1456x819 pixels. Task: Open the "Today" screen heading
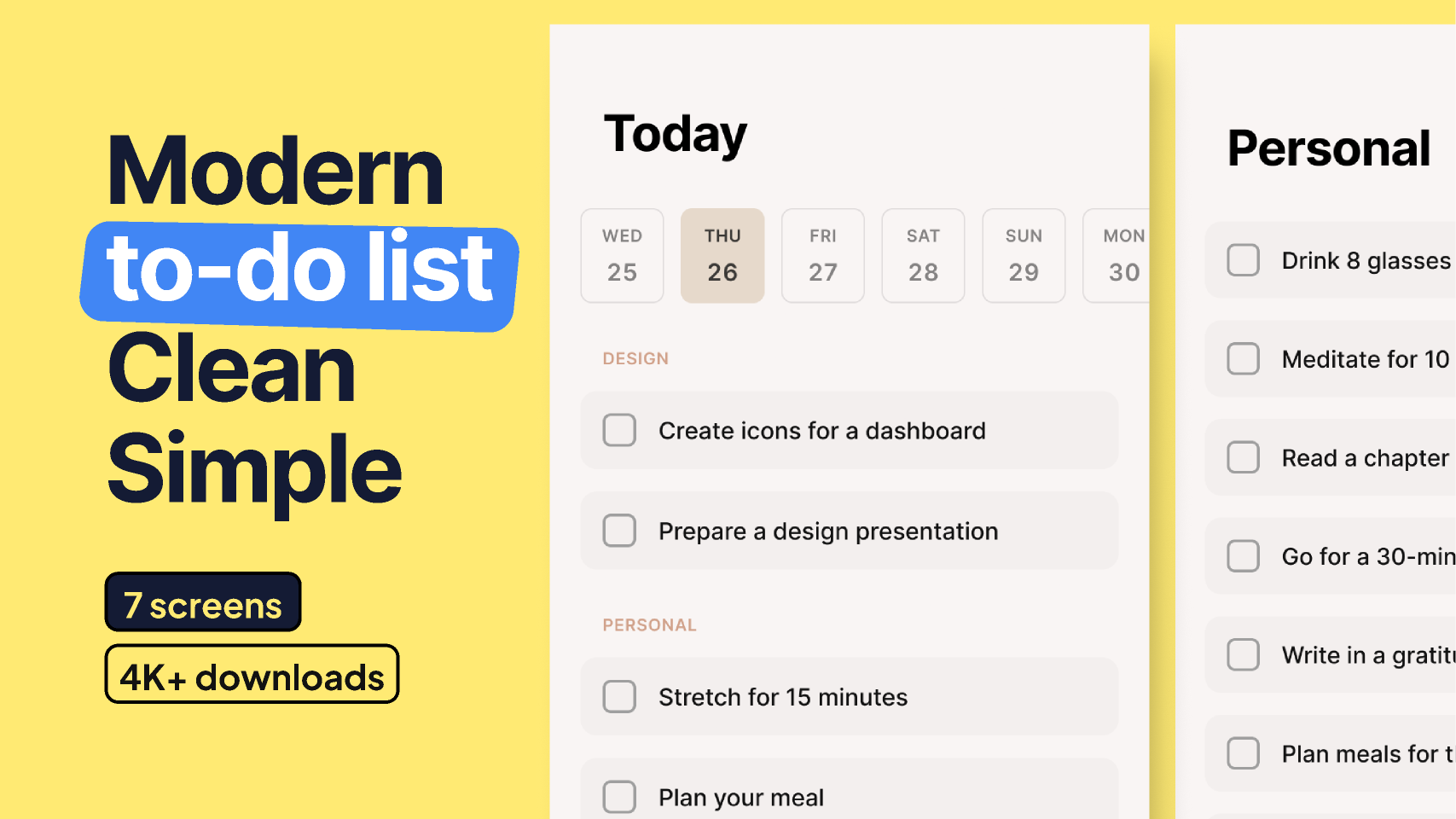tap(676, 133)
